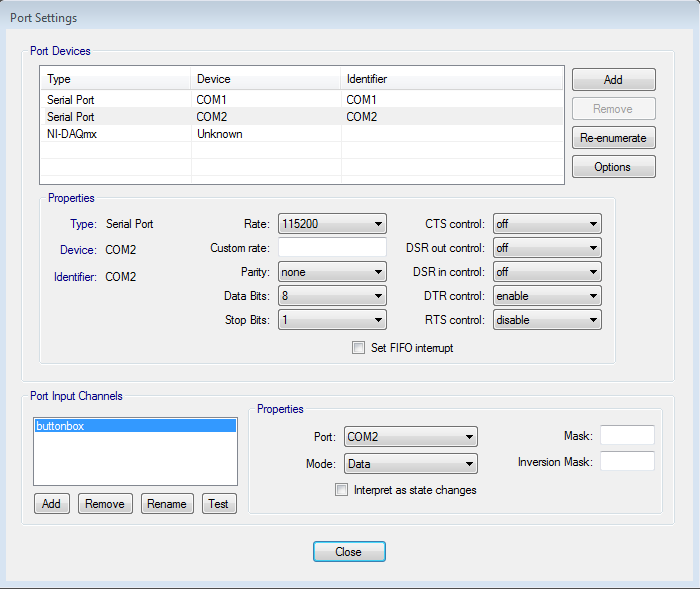Expand the input channel Port dropdown
Screen dimensions: 700x589
point(410,437)
